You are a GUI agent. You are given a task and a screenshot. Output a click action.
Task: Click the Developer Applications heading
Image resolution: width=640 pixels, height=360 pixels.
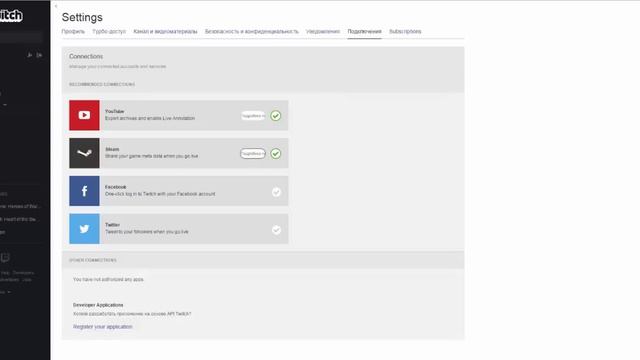point(98,305)
